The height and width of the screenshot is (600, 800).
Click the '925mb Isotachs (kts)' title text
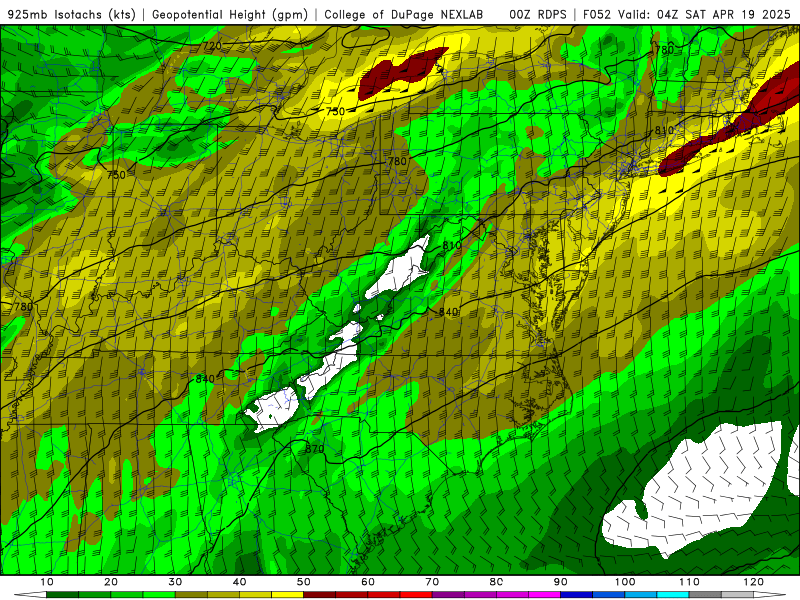72,15
